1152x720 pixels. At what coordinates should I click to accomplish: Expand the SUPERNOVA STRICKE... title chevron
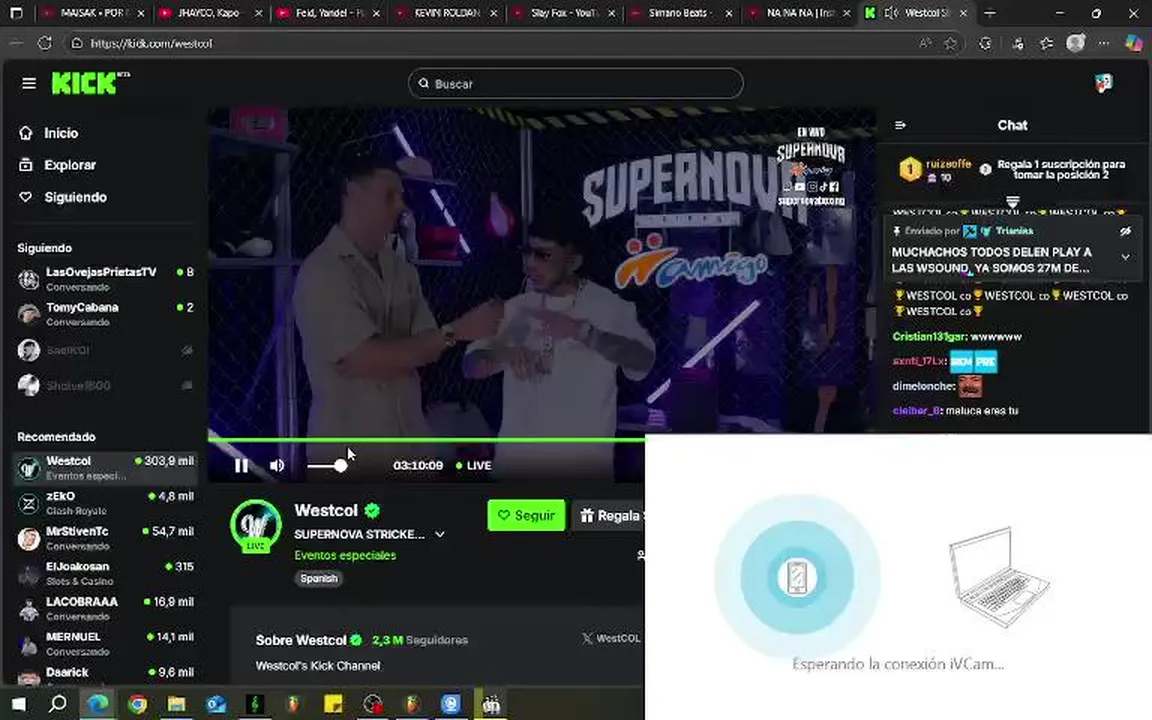click(439, 534)
